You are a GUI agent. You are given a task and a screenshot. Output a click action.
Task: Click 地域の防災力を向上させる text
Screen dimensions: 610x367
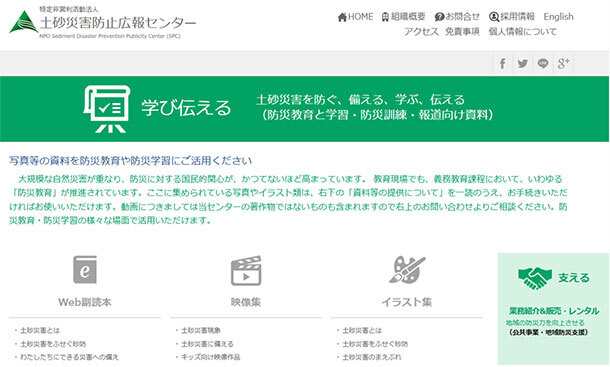545,323
